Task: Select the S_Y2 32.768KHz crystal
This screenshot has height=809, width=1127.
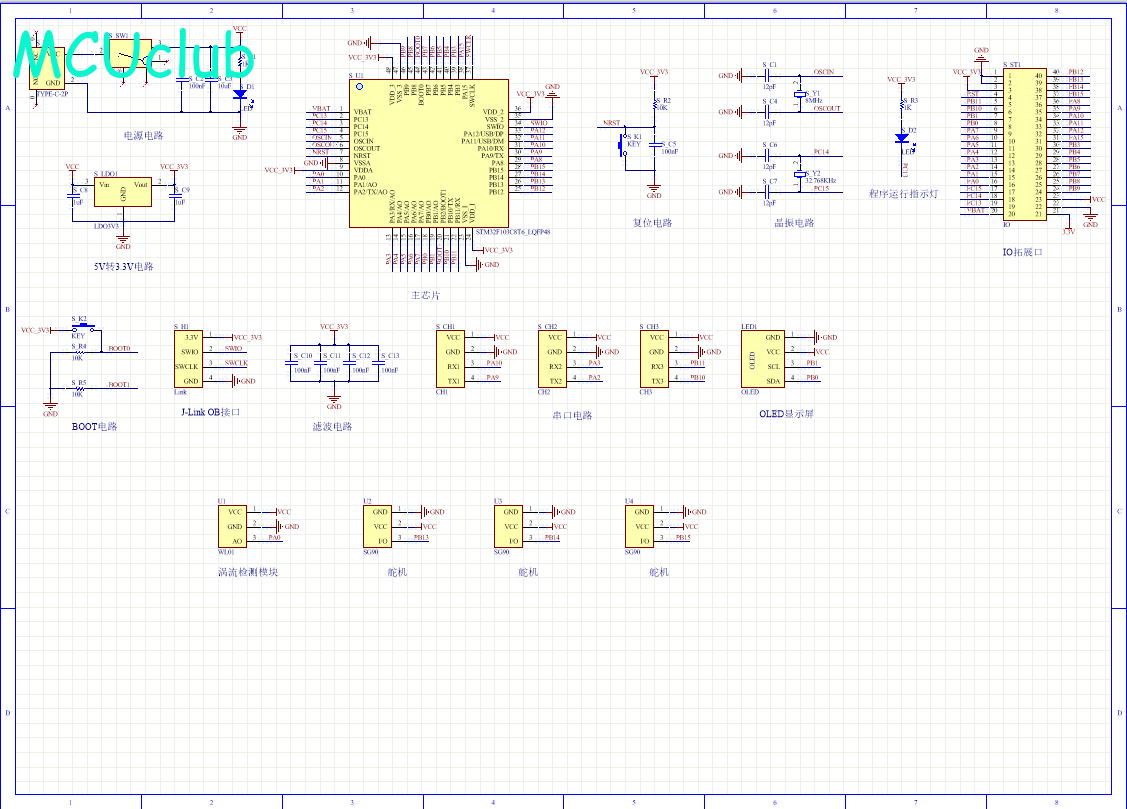Action: (x=799, y=175)
